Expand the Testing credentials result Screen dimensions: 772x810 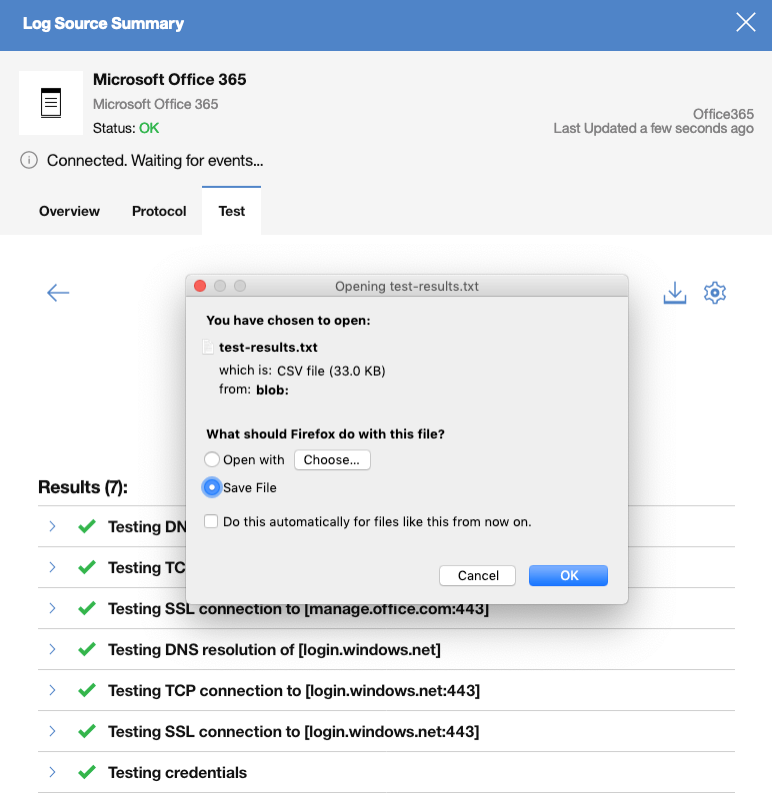click(x=52, y=772)
